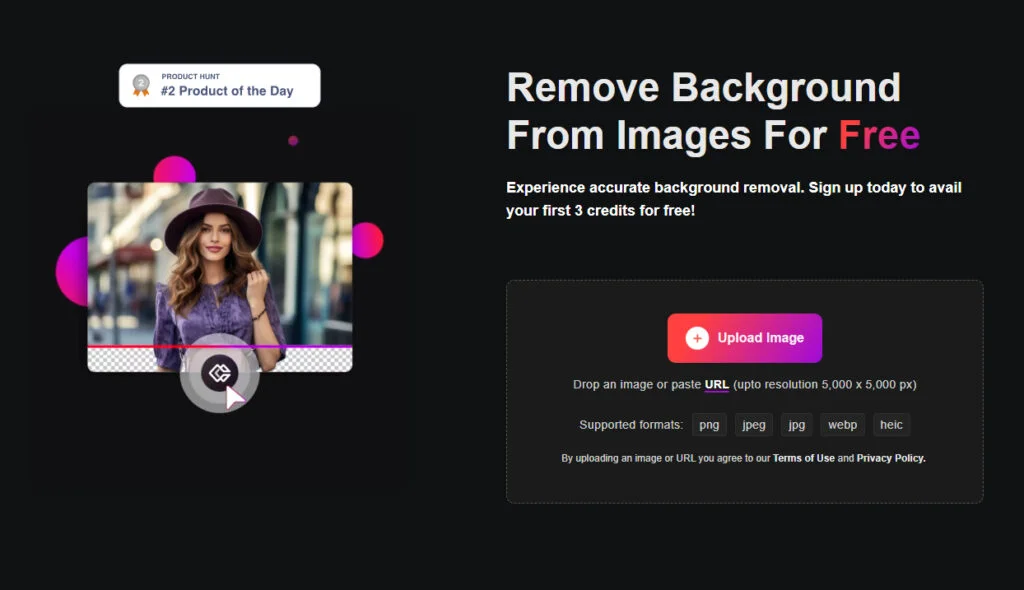Click the png format chip

click(x=709, y=425)
